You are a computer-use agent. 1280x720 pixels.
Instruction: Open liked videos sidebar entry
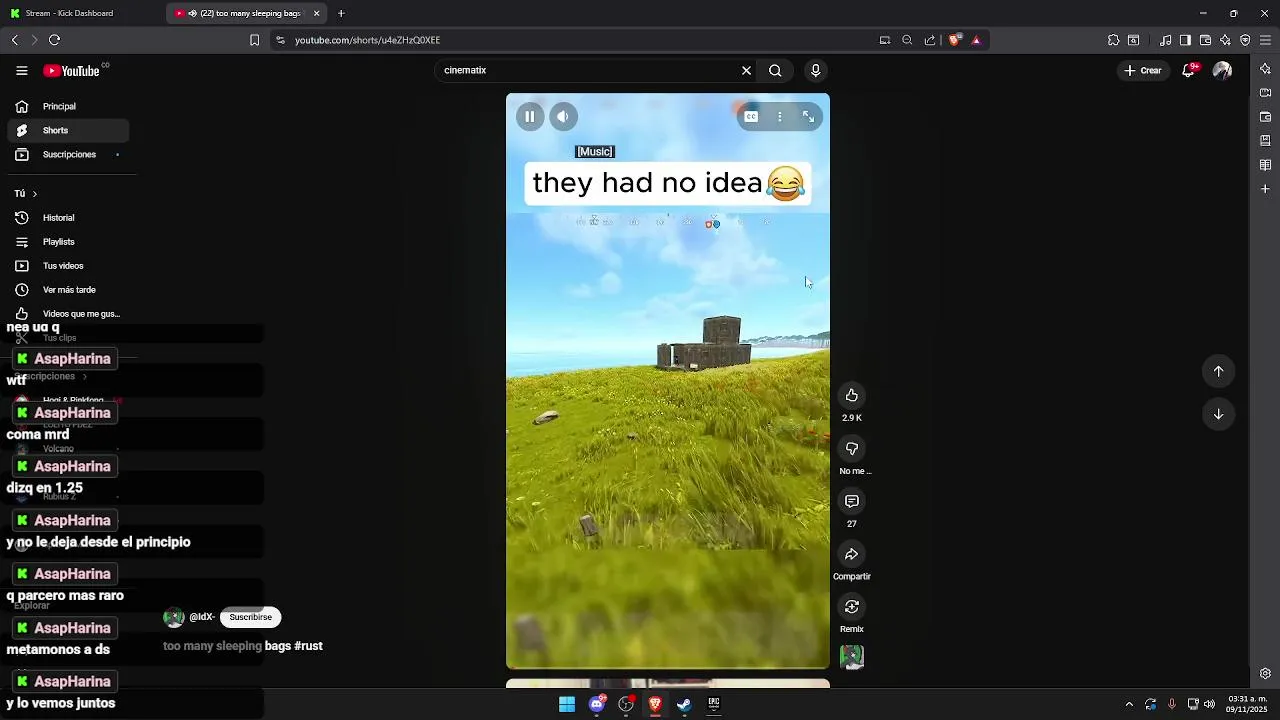point(68,314)
